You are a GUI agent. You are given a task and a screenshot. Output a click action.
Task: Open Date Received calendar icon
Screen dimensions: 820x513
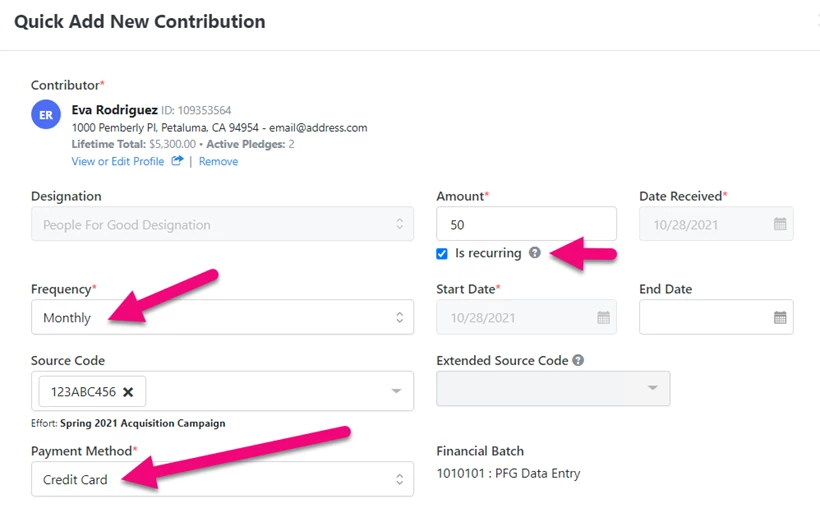pyautogui.click(x=780, y=224)
